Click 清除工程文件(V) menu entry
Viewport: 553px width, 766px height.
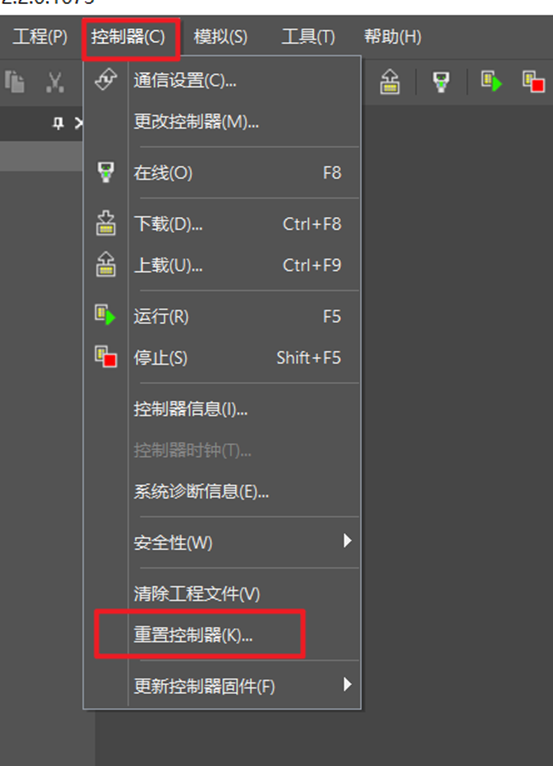[222, 594]
